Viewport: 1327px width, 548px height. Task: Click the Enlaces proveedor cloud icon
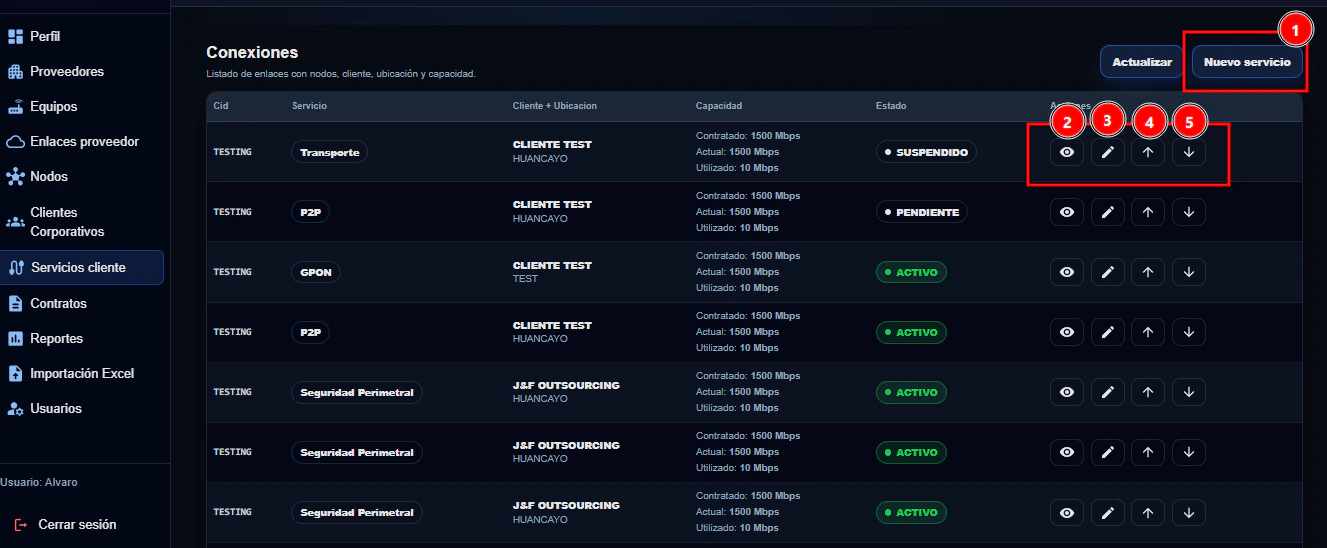point(15,142)
